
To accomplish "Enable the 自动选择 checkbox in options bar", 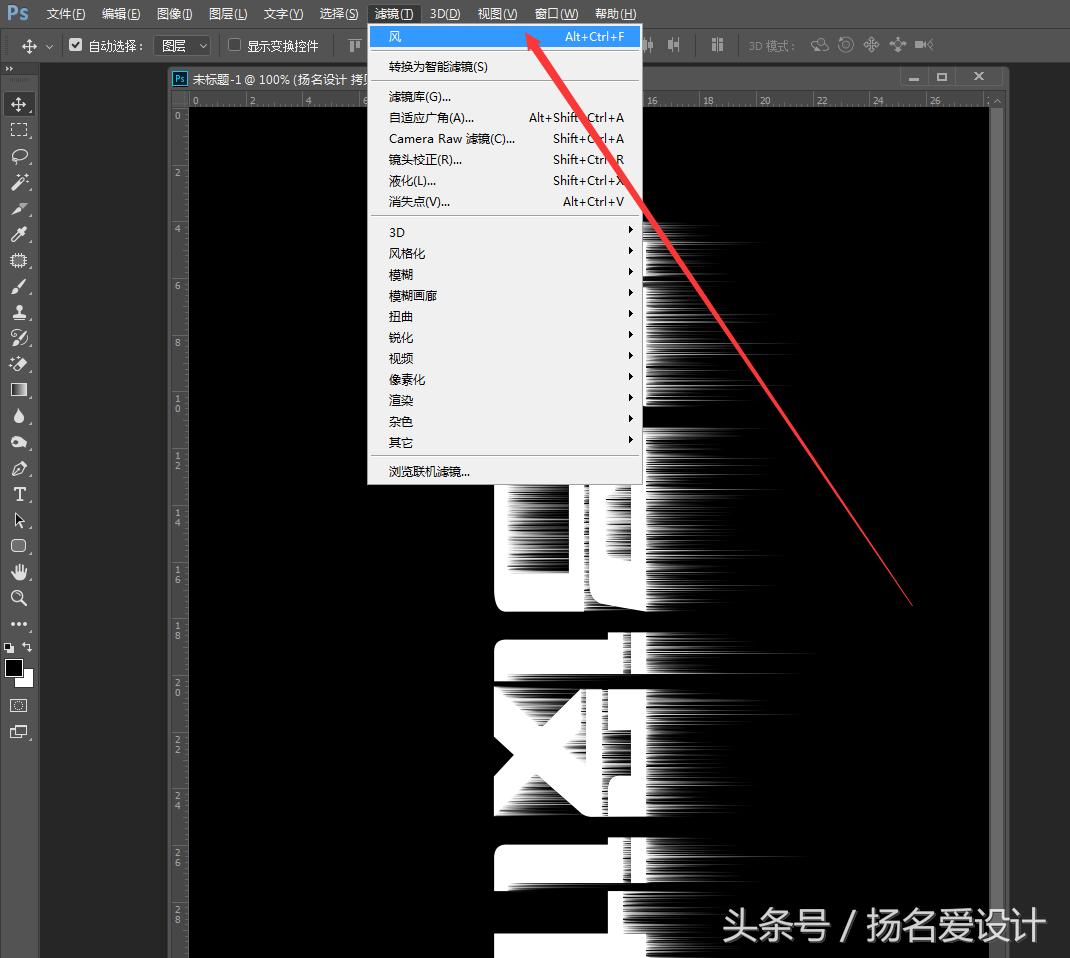I will click(76, 44).
